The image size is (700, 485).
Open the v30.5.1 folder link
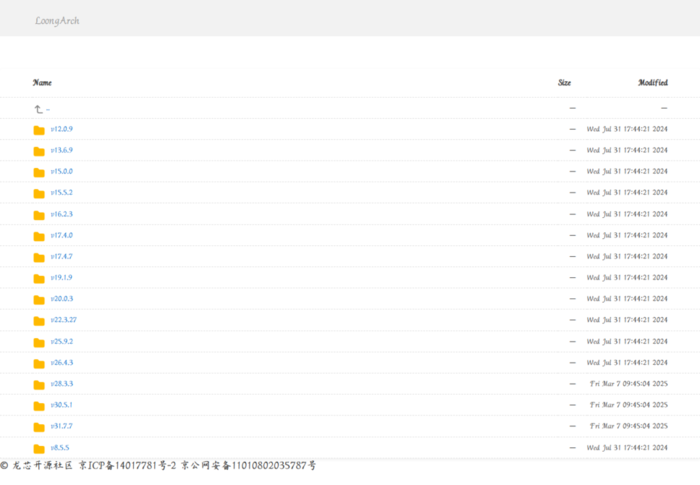[x=62, y=405]
